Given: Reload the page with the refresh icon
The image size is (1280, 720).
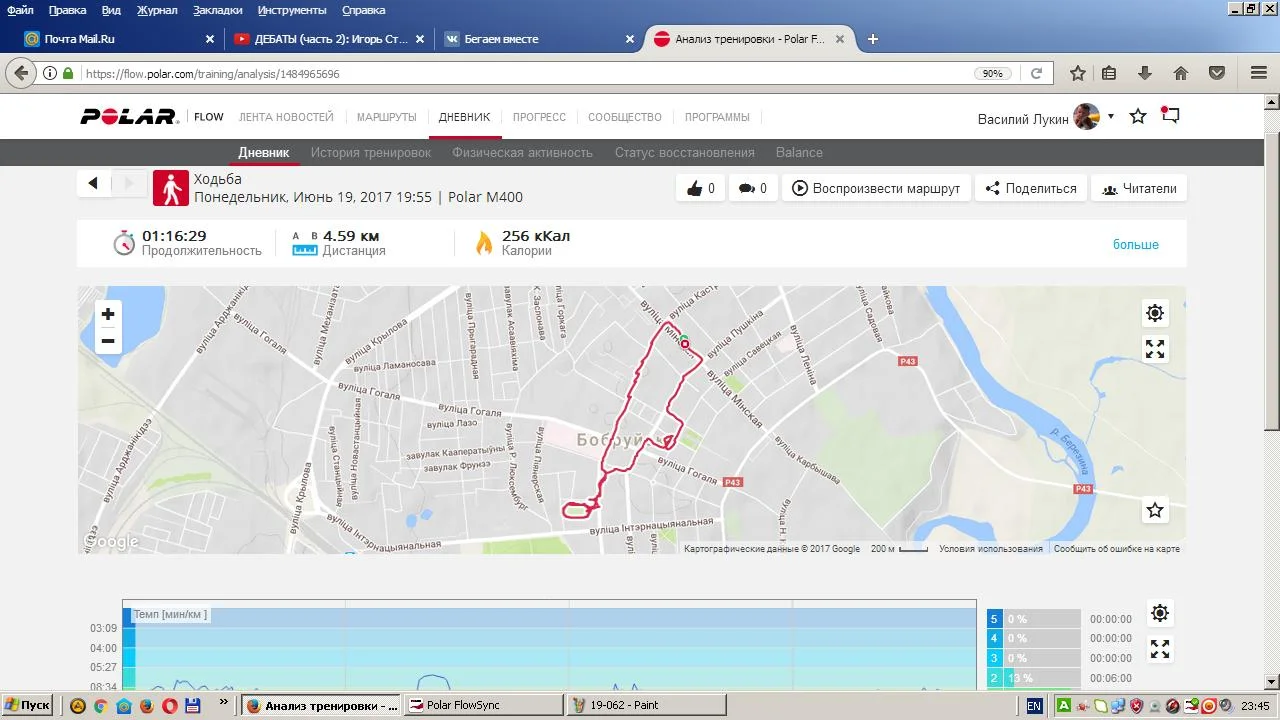Looking at the screenshot, I should (1037, 73).
